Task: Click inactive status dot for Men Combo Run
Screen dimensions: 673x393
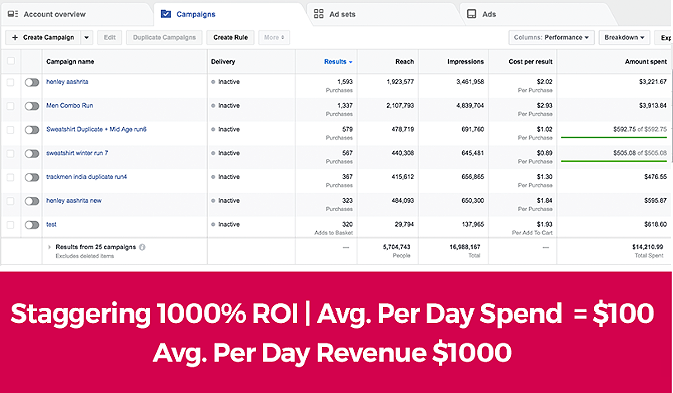Action: 213,106
